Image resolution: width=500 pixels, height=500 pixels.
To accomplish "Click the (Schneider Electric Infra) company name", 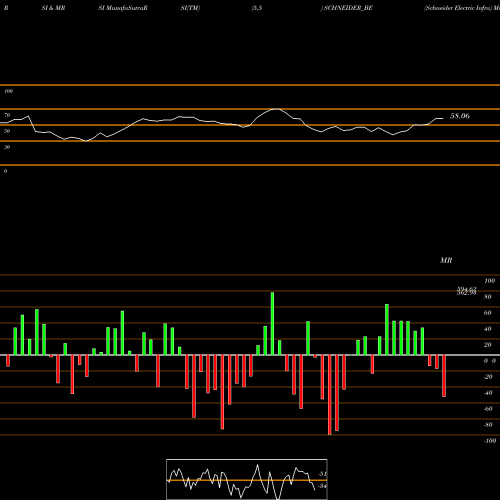I will click(x=458, y=8).
